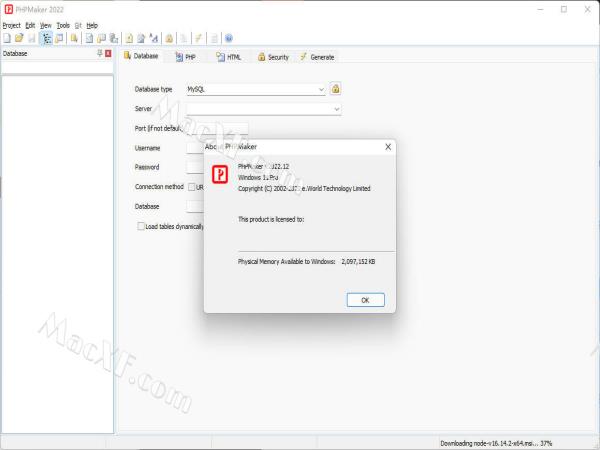This screenshot has width=600, height=450.
Task: Click the yellow database arrow toolbar icon
Action: 74,38
